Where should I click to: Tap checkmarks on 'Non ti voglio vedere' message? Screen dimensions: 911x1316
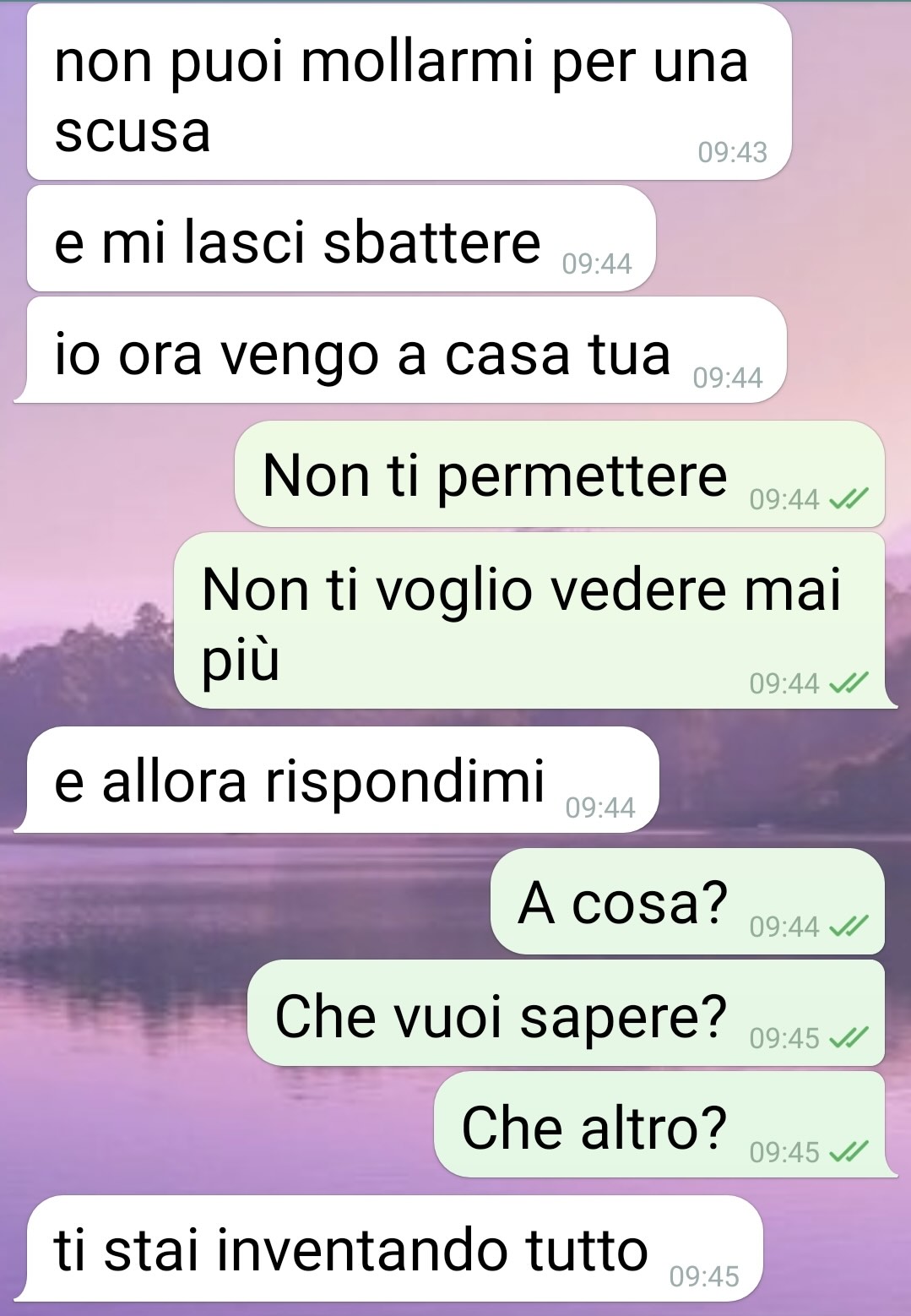tap(848, 683)
